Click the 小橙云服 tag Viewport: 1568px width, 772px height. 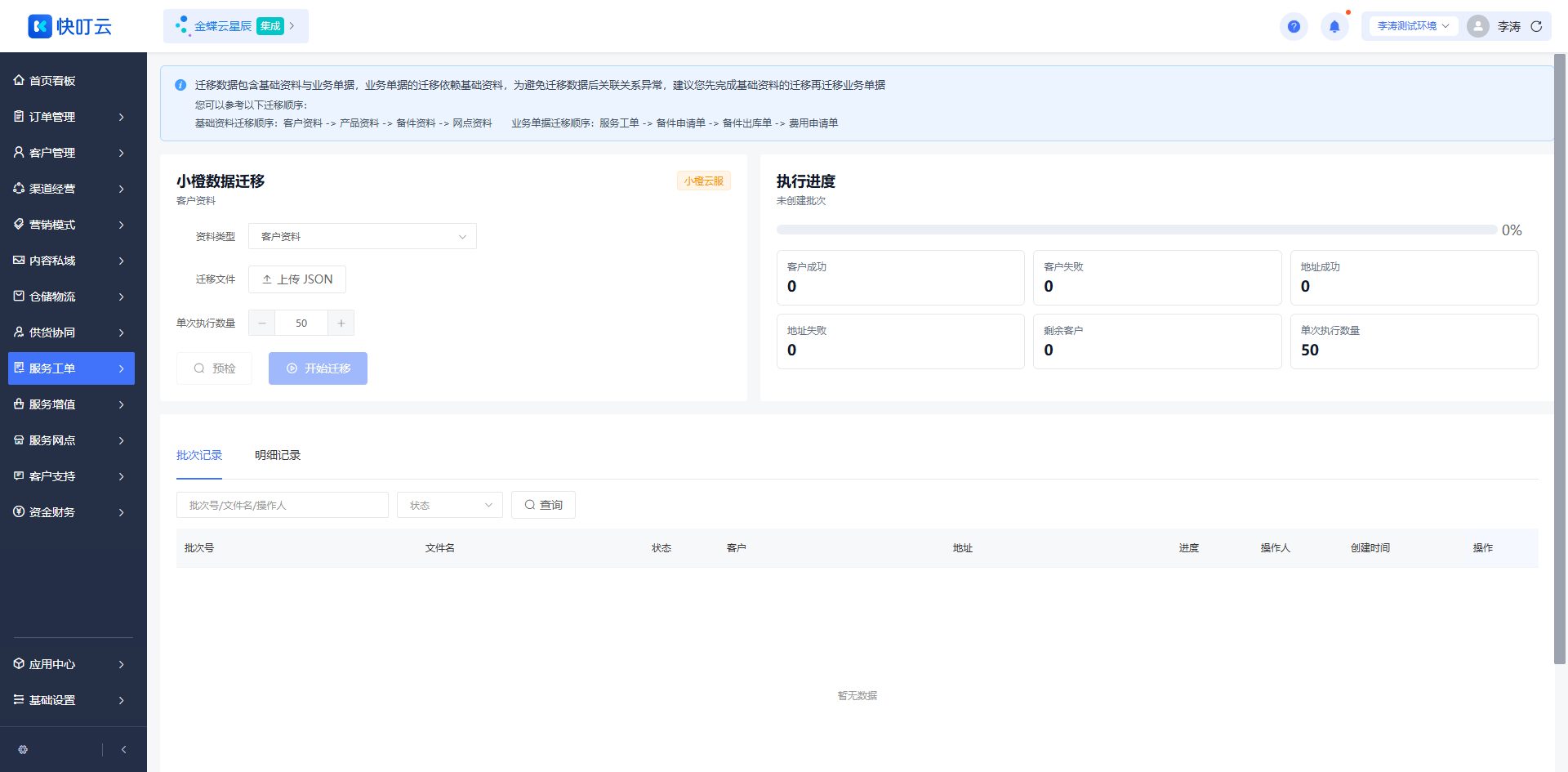pyautogui.click(x=704, y=181)
